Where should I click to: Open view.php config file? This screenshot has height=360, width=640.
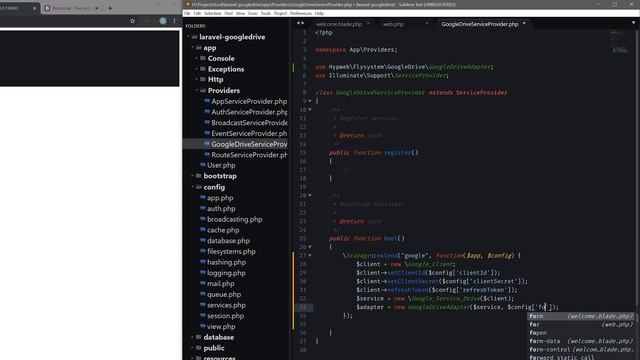(x=221, y=327)
